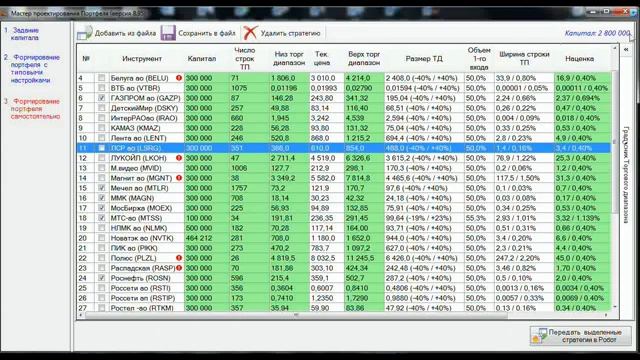Click 'Наценка' column header

[x=580, y=59]
